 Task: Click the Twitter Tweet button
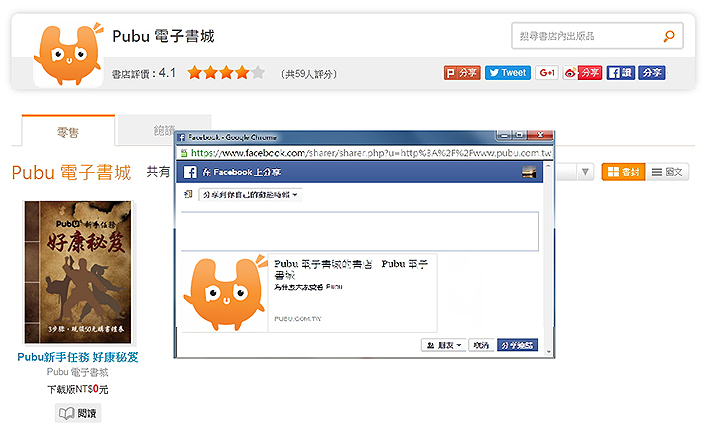[508, 73]
